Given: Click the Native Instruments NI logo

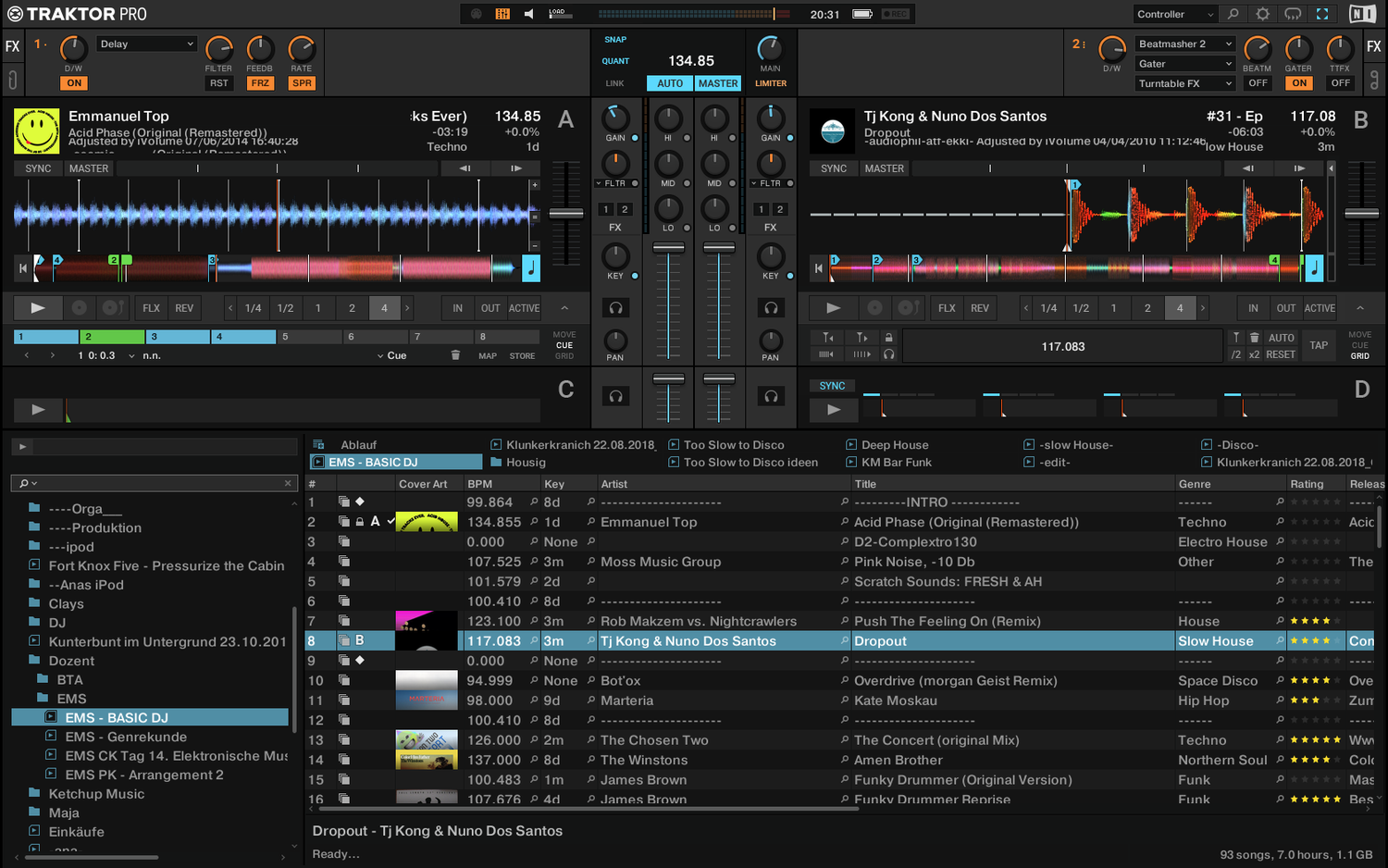Looking at the screenshot, I should tap(1362, 14).
